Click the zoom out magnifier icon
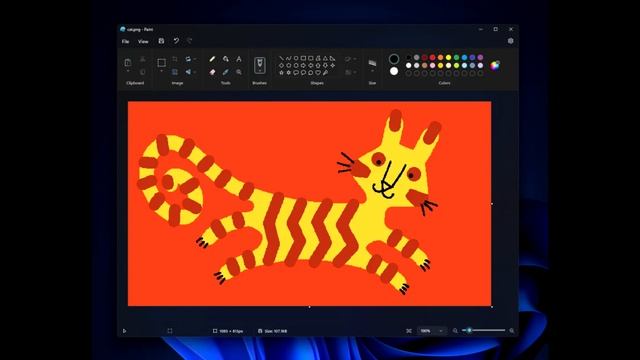The height and width of the screenshot is (360, 640). point(455,331)
